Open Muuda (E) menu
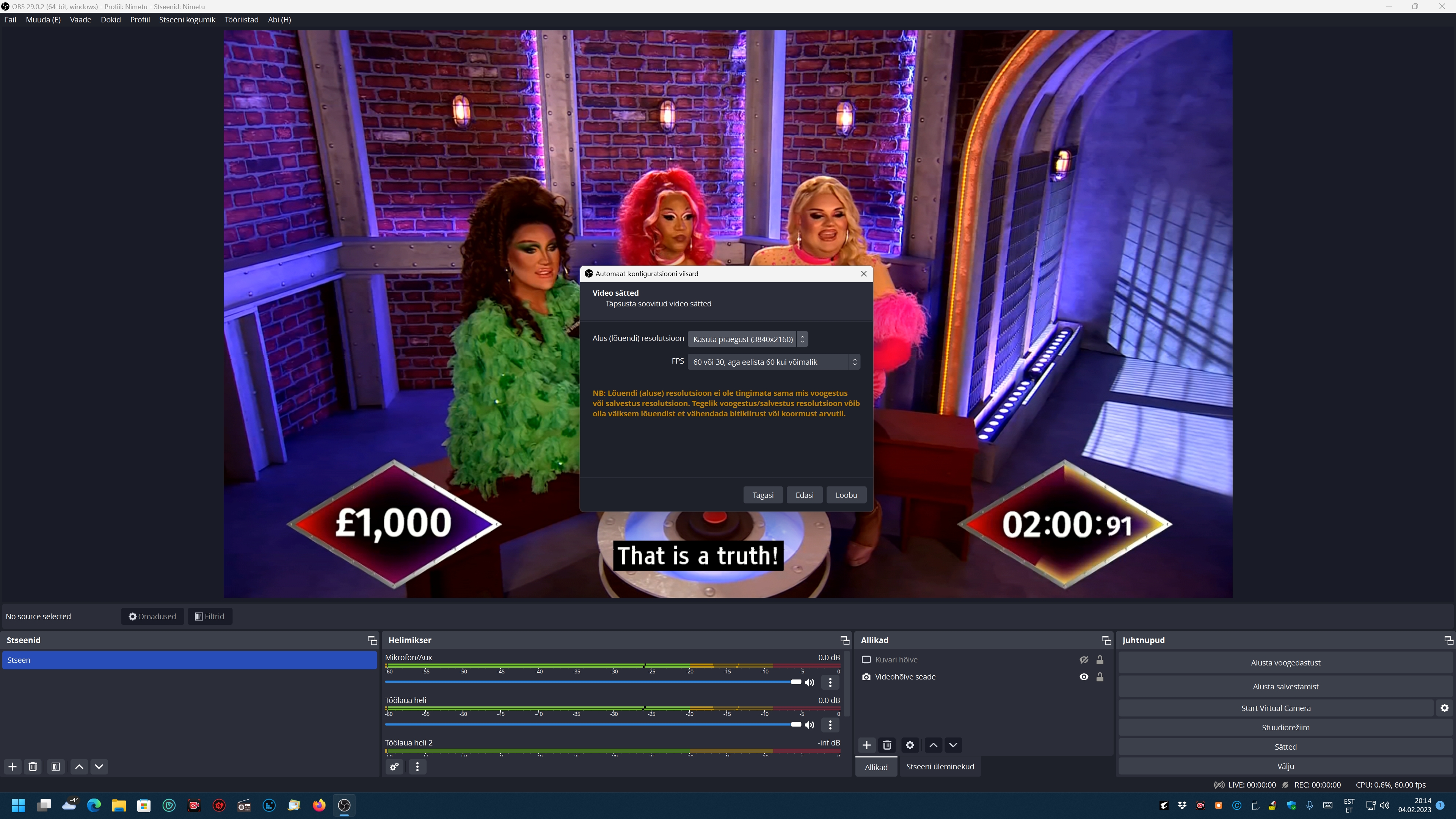 point(43,19)
